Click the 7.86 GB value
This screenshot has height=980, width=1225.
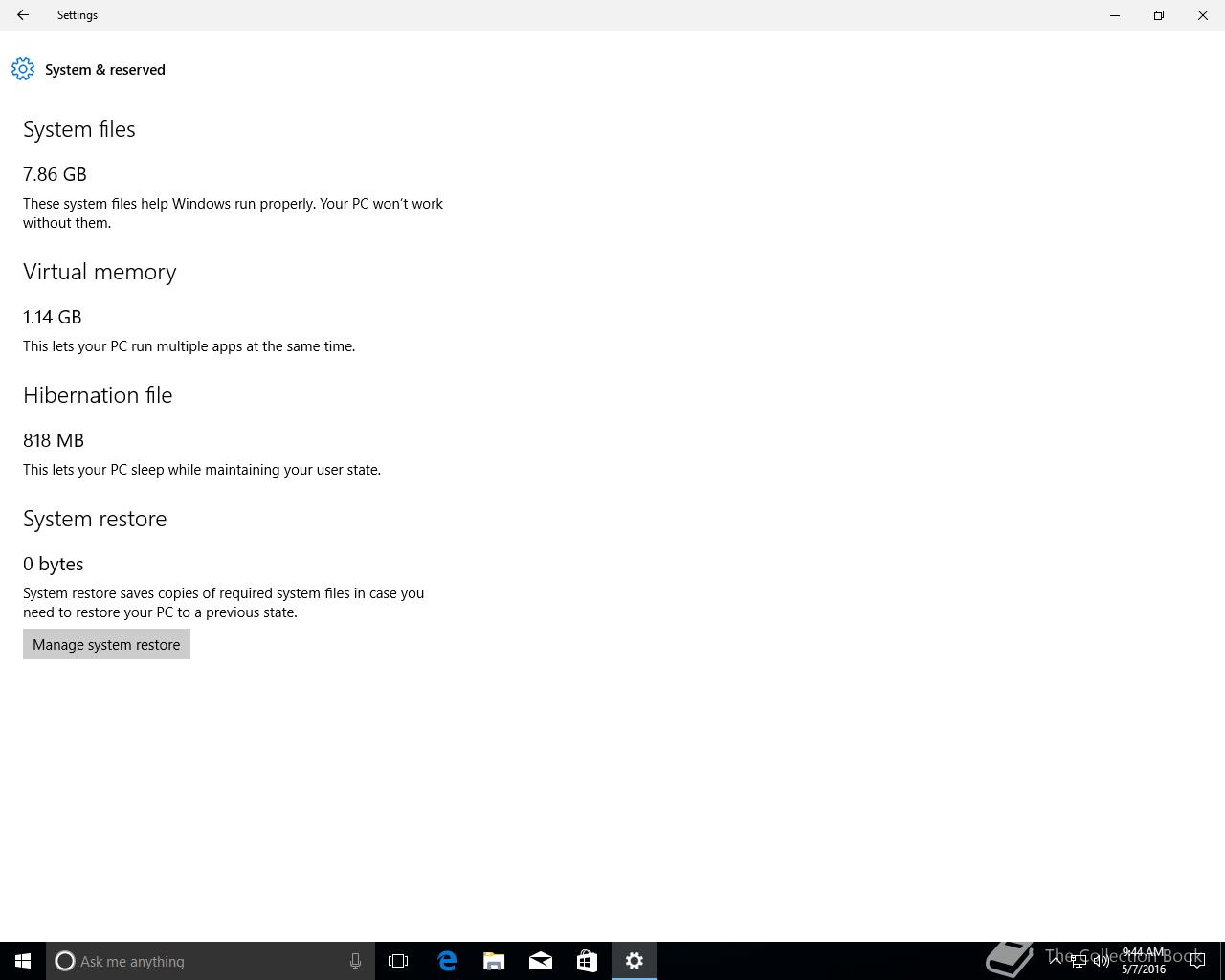[x=55, y=174]
